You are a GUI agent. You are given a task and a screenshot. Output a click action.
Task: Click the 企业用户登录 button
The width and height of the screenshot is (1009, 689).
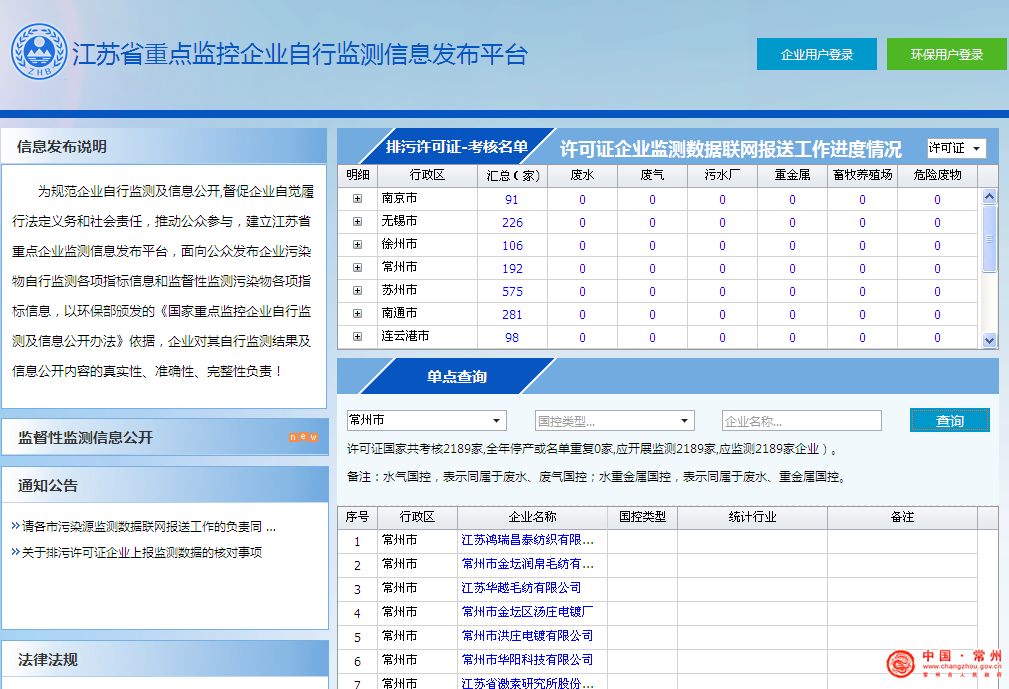[817, 54]
